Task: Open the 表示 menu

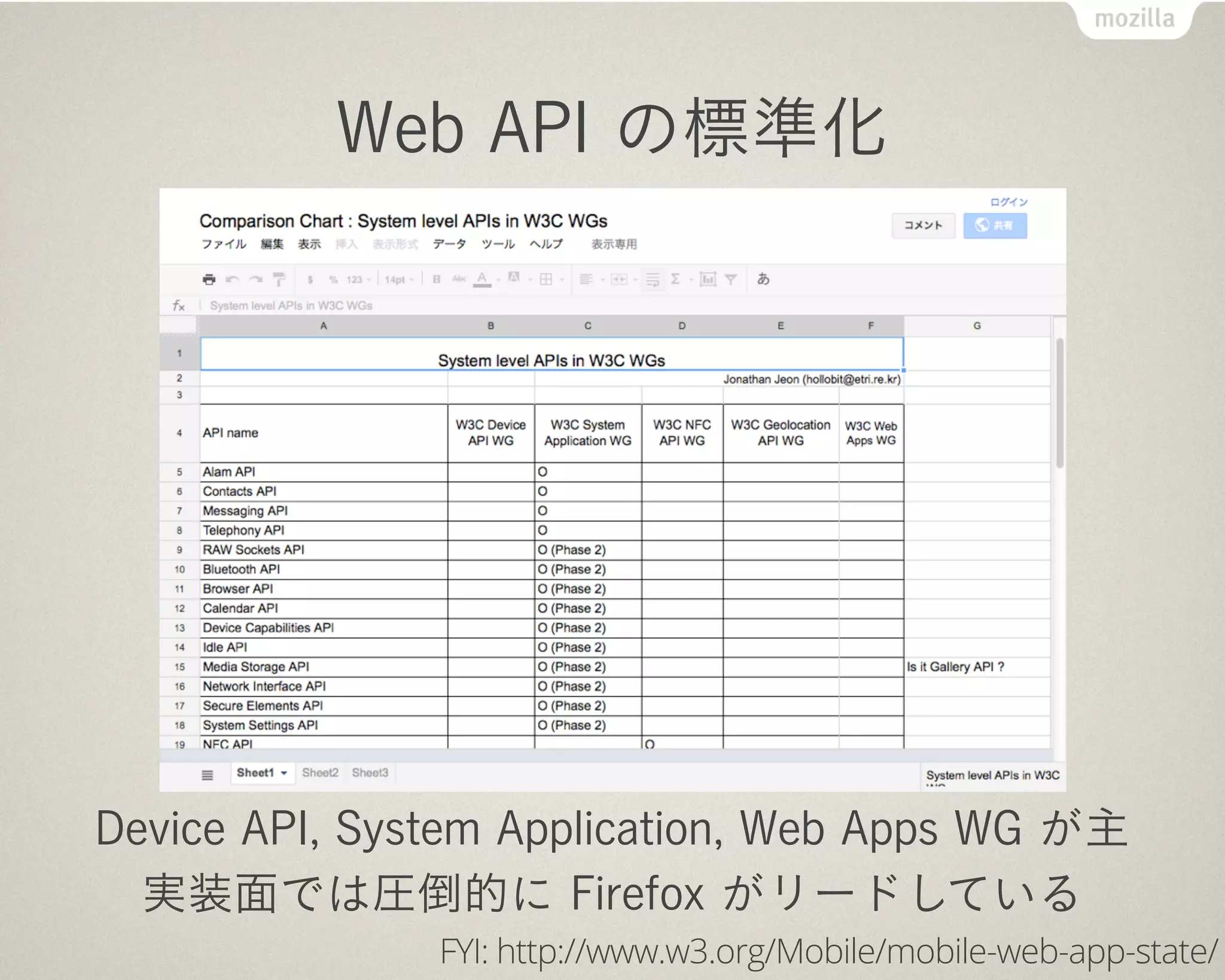Action: 309,244
